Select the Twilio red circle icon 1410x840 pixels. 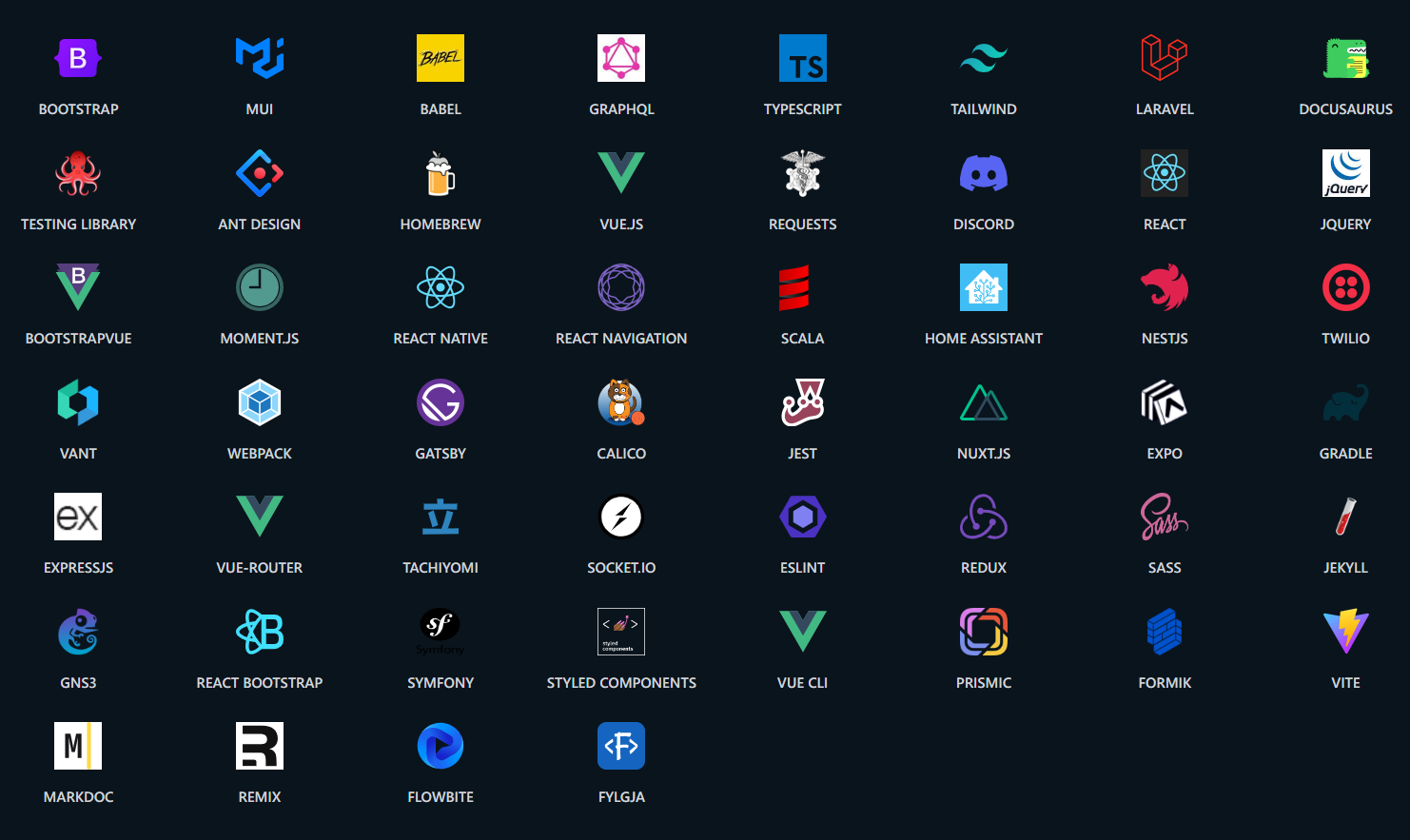[x=1345, y=287]
